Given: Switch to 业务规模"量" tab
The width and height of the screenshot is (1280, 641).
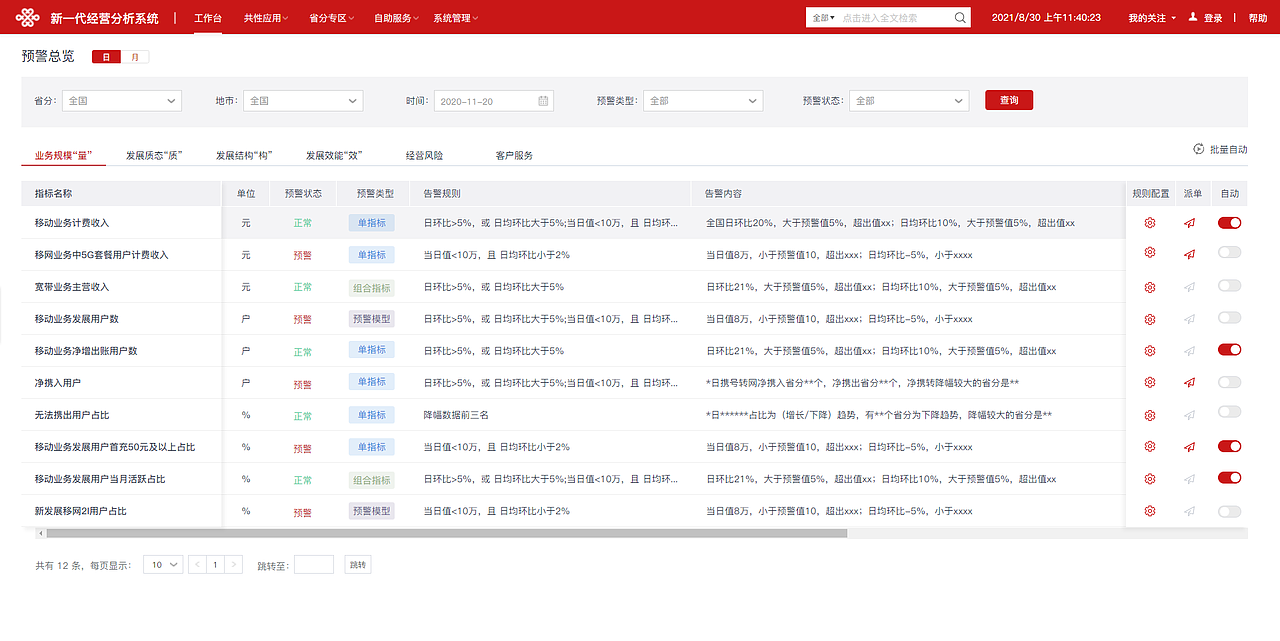Looking at the screenshot, I should coord(63,155).
